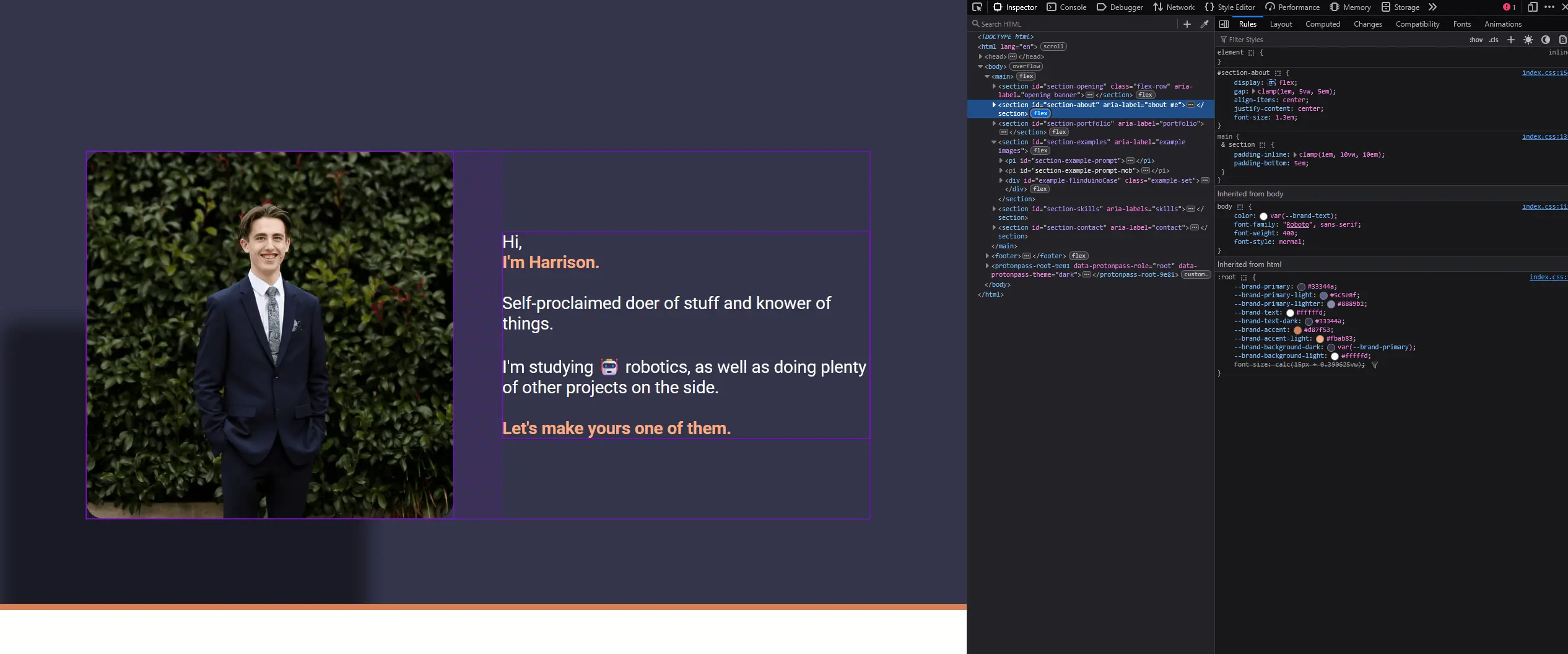Toggle the .cls classes panel
1568x654 pixels.
coord(1494,40)
